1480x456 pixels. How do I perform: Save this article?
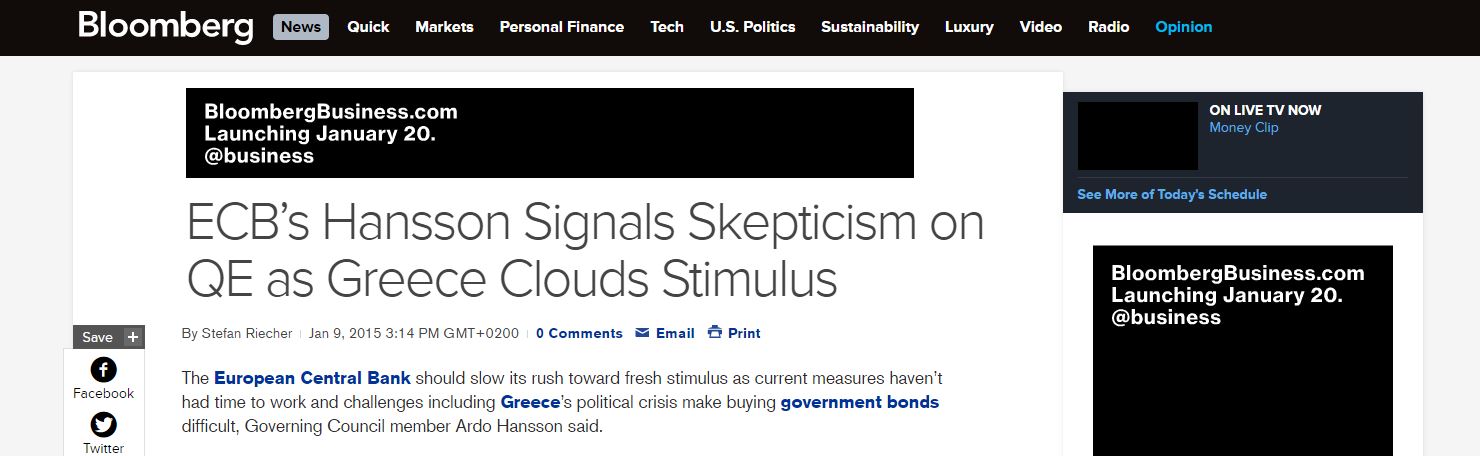pos(97,337)
